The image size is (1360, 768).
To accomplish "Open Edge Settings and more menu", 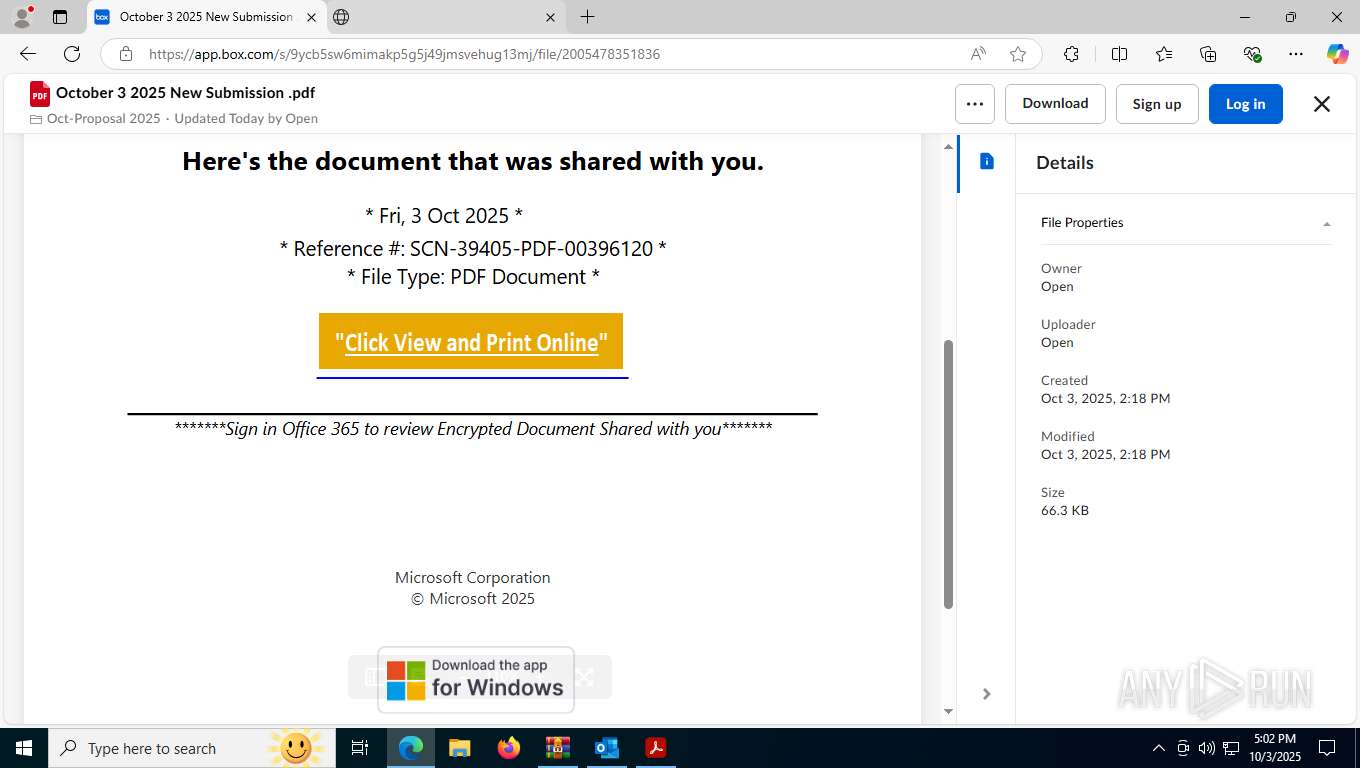I will 1296,54.
